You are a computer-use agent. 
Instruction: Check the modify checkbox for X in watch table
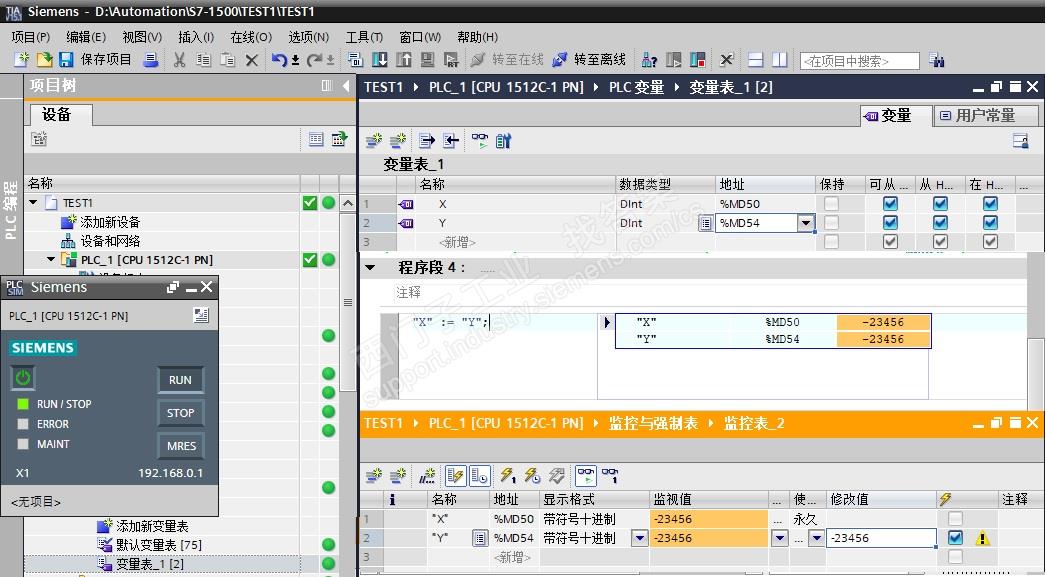click(x=955, y=518)
